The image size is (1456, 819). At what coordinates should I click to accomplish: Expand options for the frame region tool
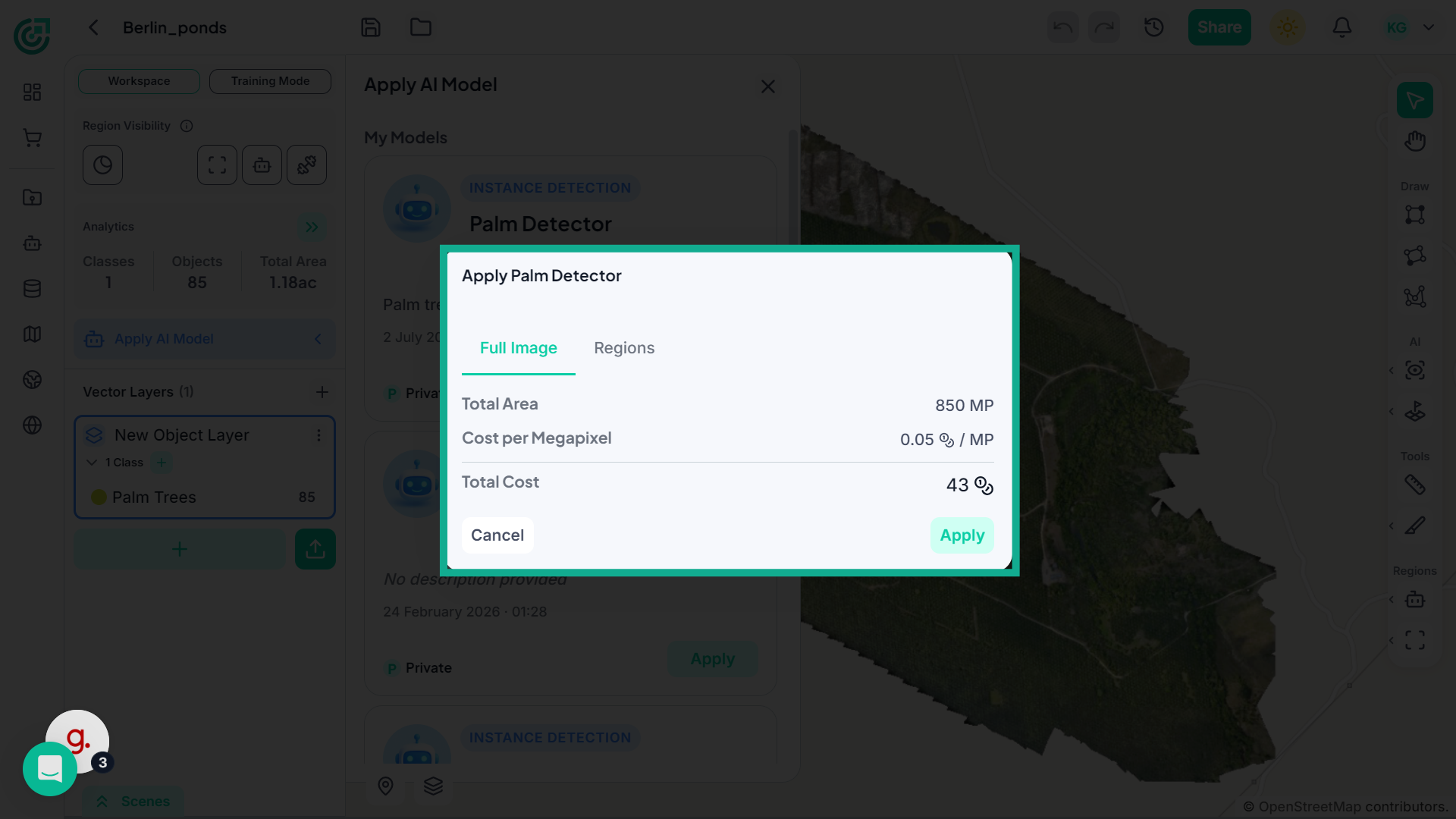tap(1392, 640)
